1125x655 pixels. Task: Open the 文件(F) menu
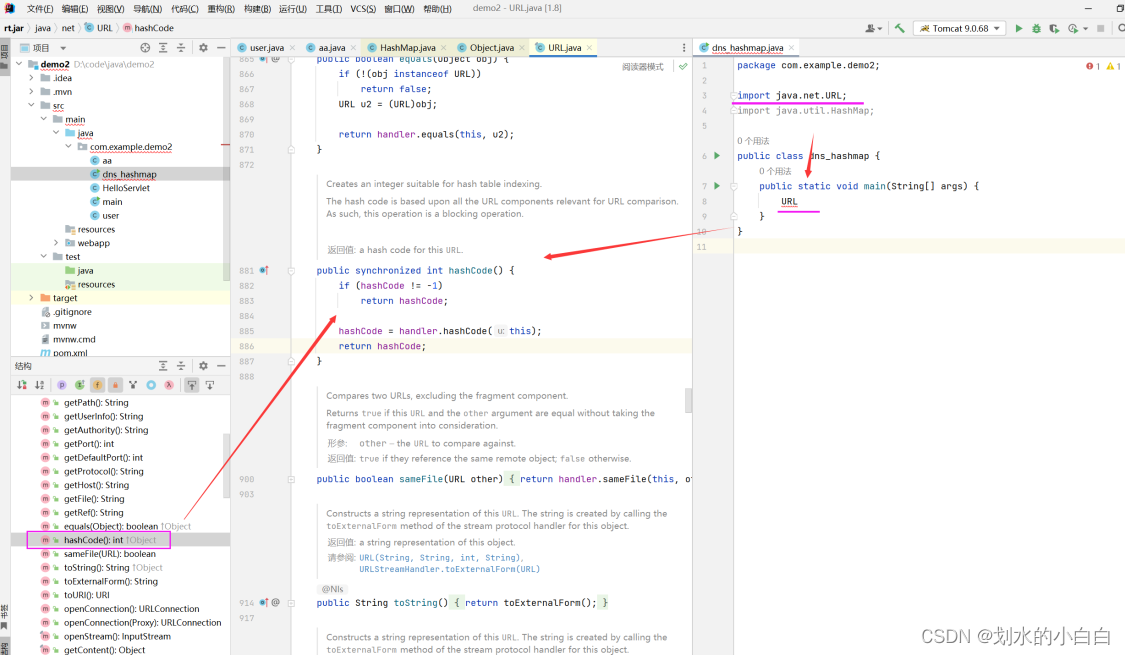point(39,9)
